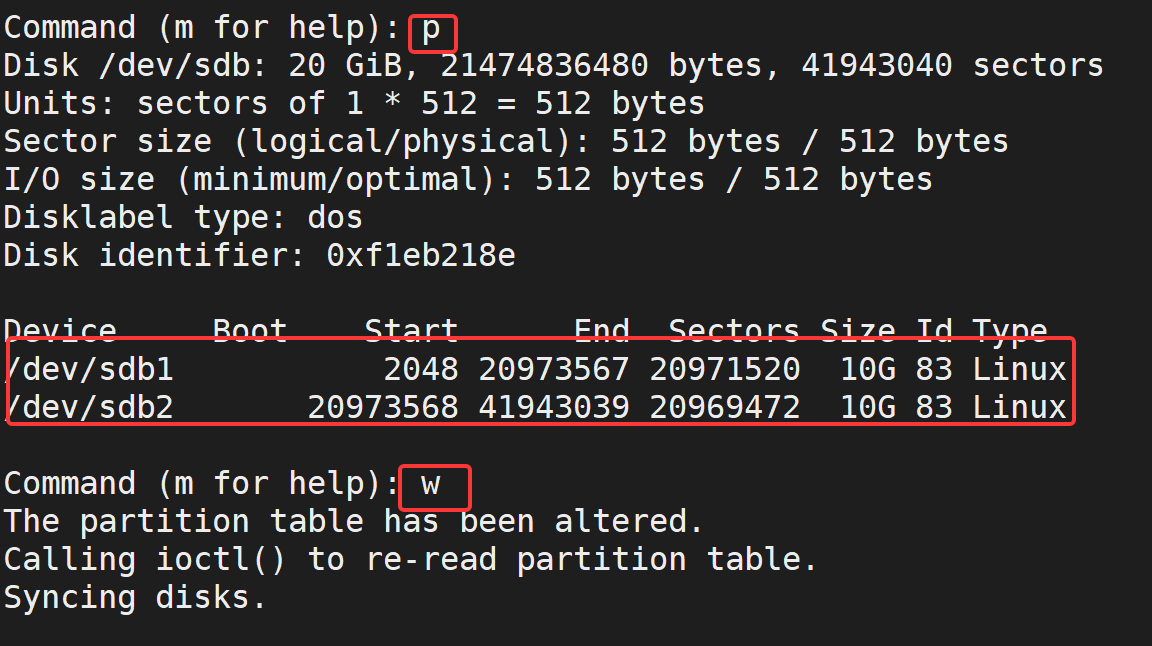Click the End column header
This screenshot has height=646, width=1152.
(602, 331)
